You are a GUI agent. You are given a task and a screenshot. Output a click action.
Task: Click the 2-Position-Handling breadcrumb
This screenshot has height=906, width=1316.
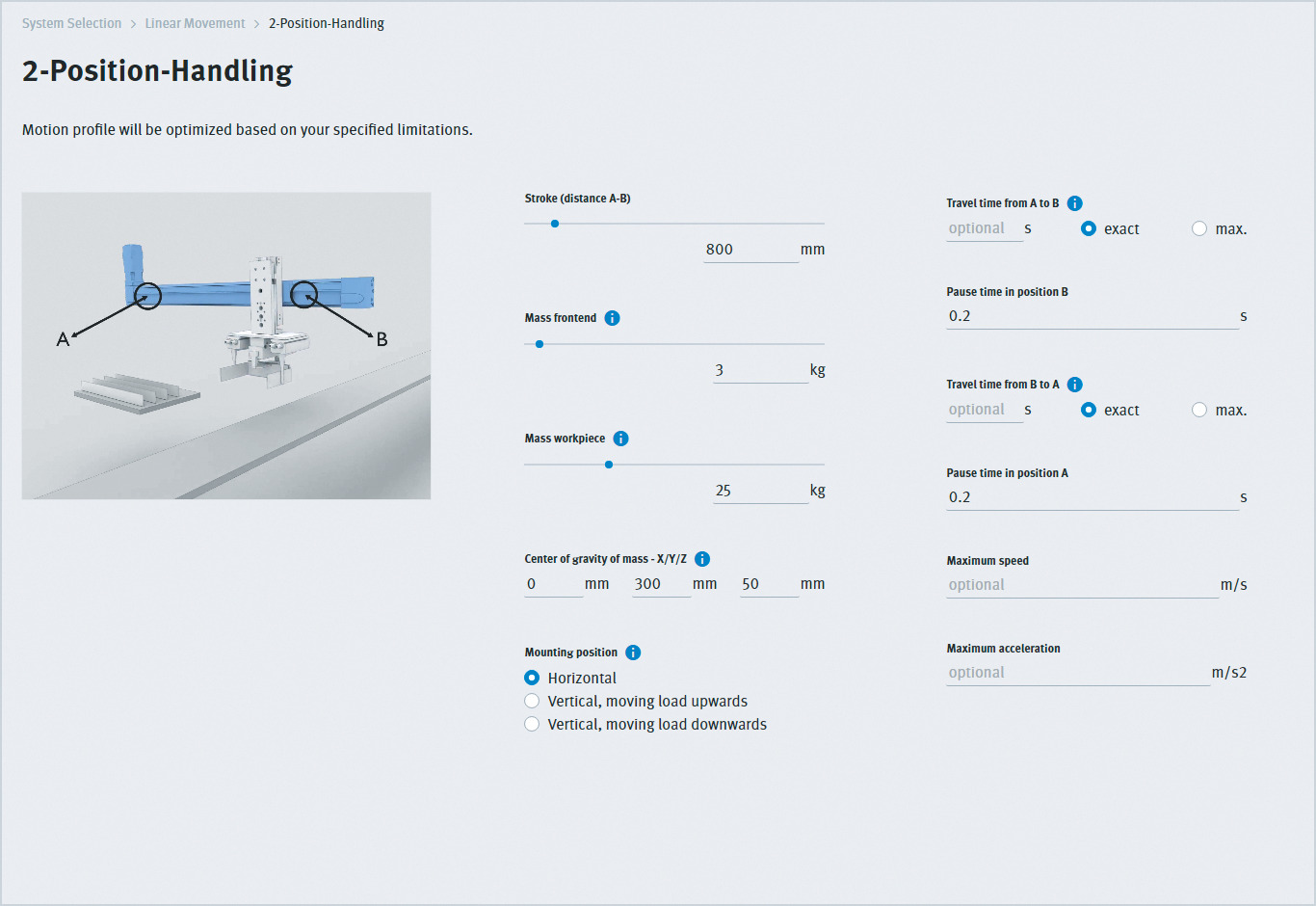[327, 23]
